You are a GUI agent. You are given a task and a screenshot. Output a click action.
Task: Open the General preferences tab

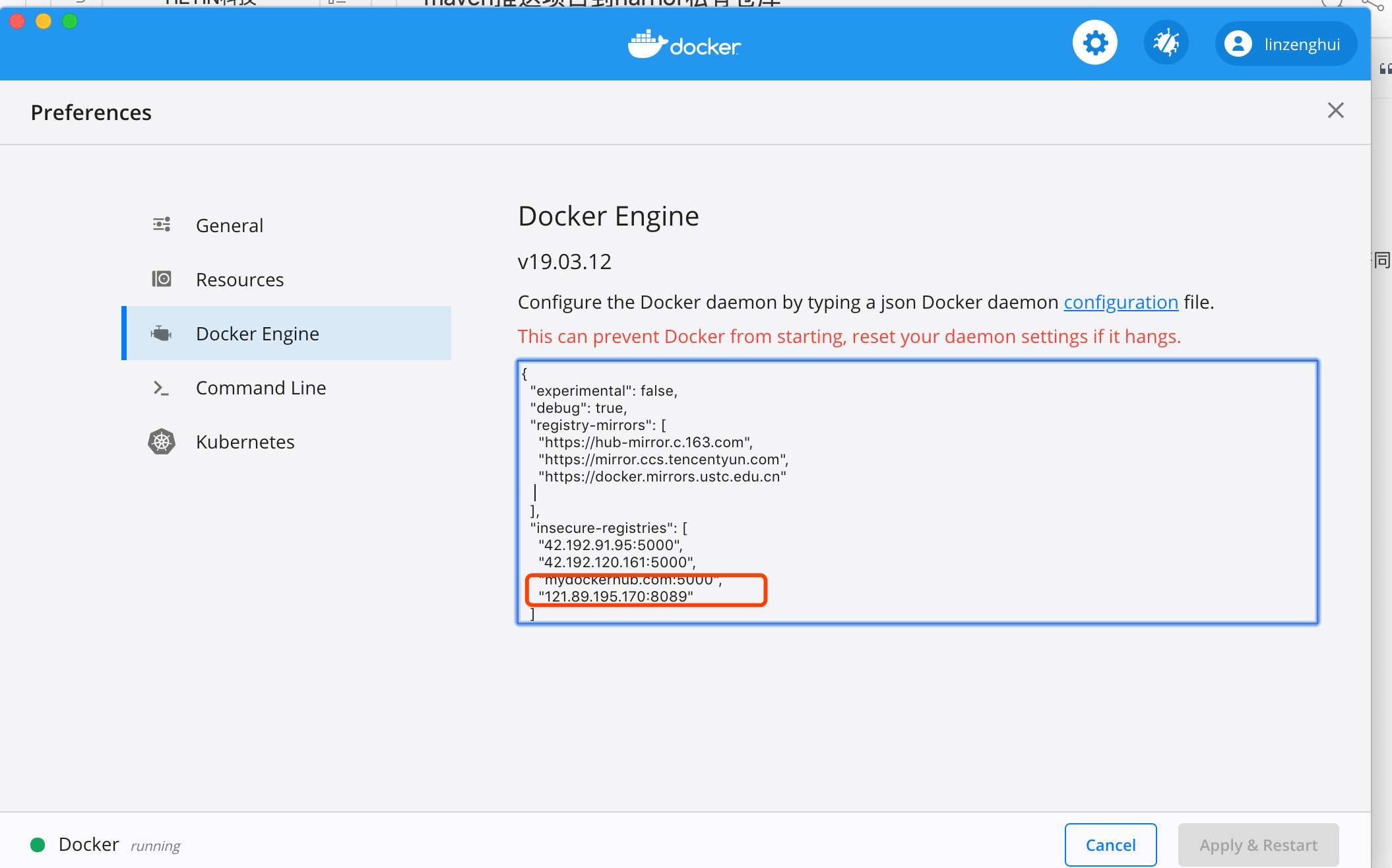point(230,226)
